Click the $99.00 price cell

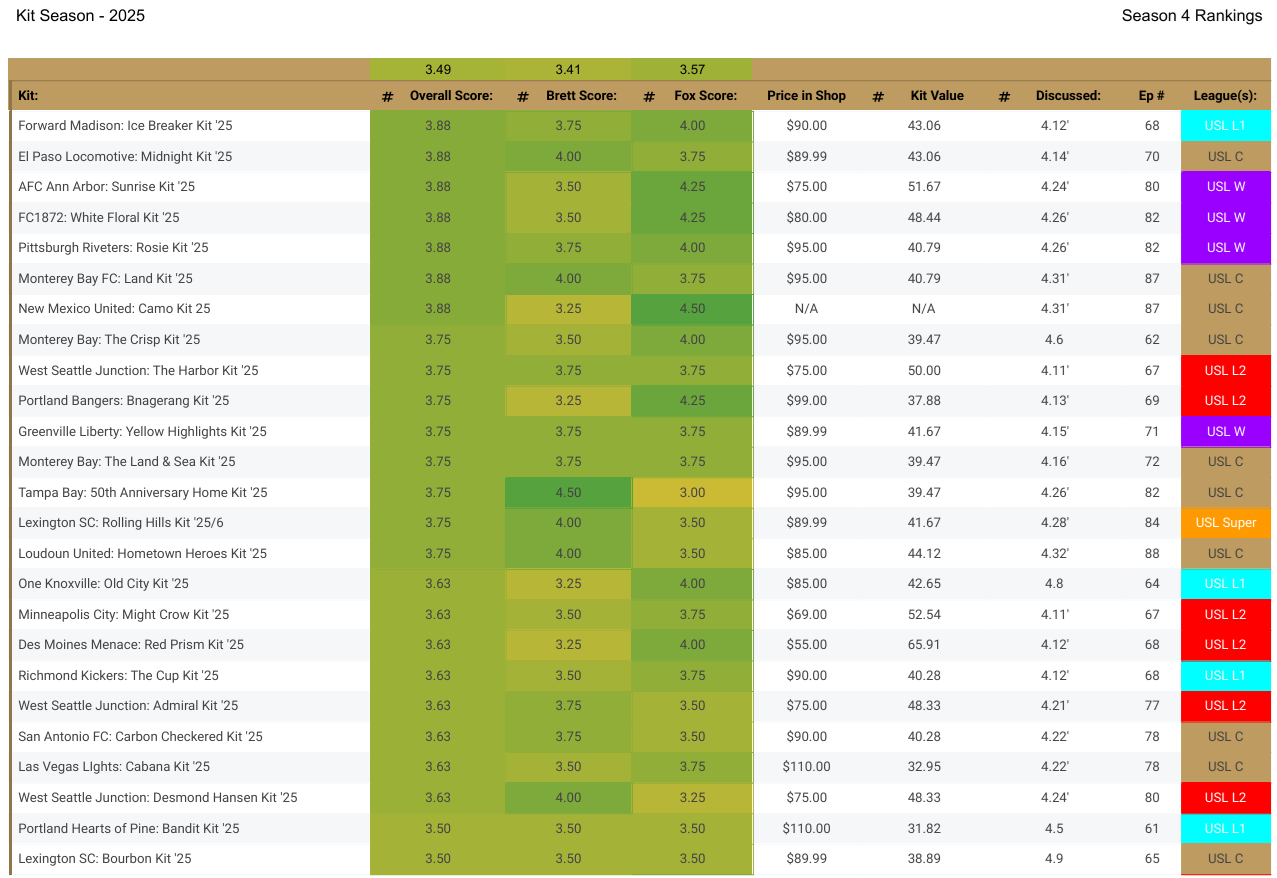[807, 401]
